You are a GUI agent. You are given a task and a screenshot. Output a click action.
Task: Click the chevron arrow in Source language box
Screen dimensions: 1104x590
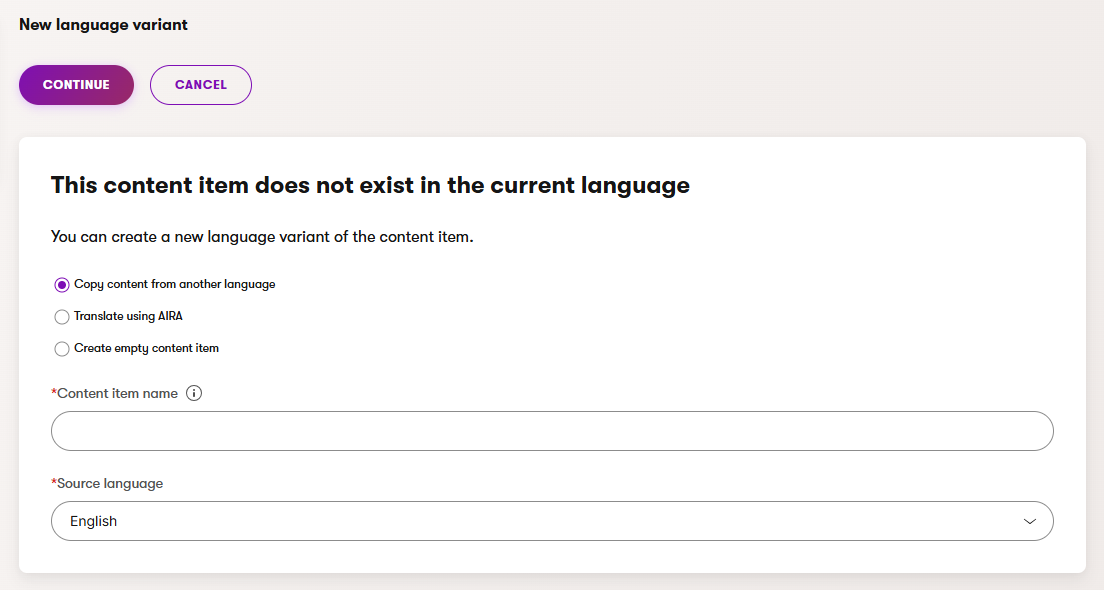(x=1029, y=522)
